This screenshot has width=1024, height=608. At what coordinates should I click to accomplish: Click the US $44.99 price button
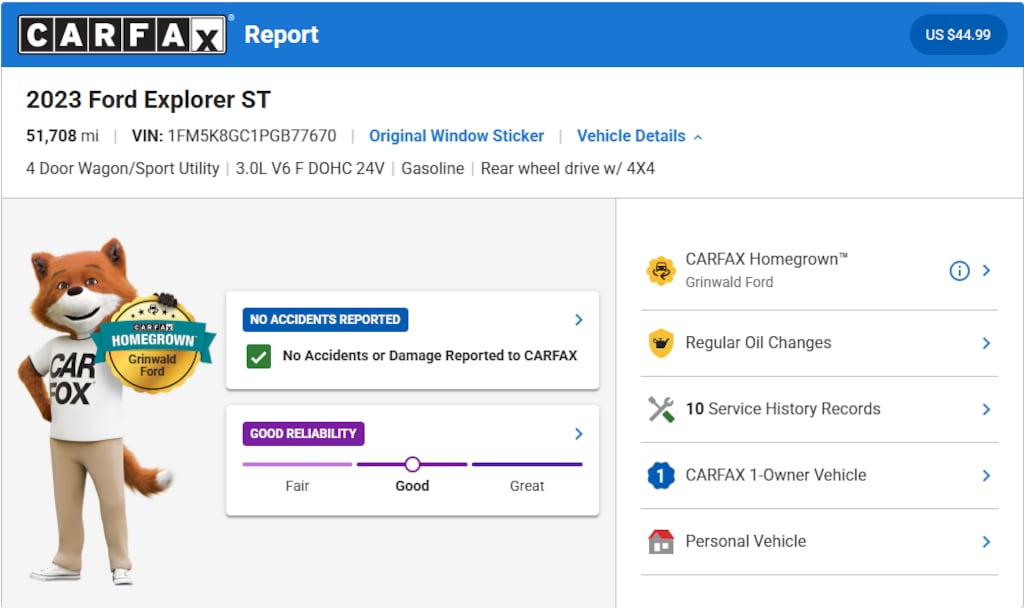click(x=958, y=35)
